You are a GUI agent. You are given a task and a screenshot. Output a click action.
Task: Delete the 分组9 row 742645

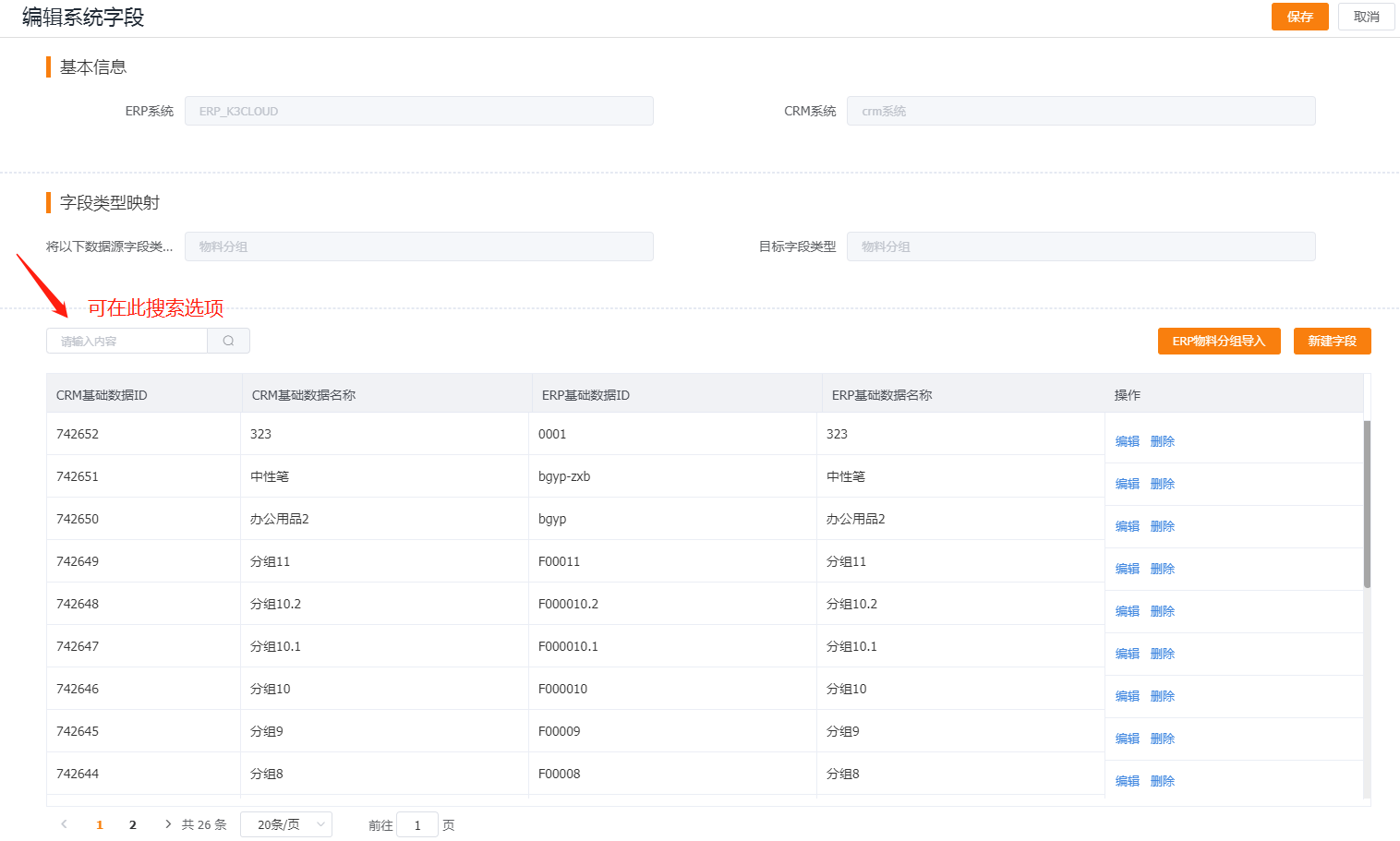(1163, 739)
